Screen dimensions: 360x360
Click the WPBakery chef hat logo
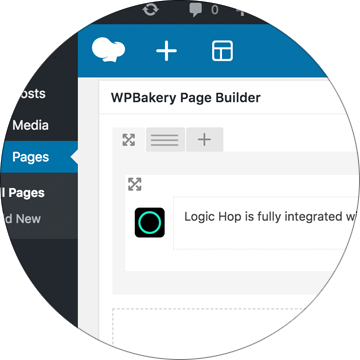pos(108,50)
